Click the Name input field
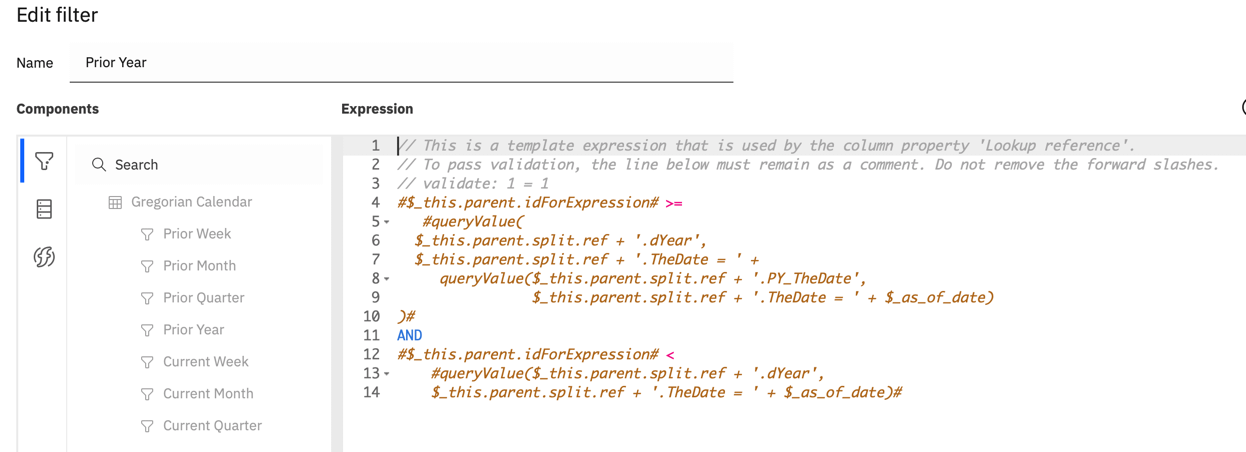The height and width of the screenshot is (452, 1246). point(401,62)
